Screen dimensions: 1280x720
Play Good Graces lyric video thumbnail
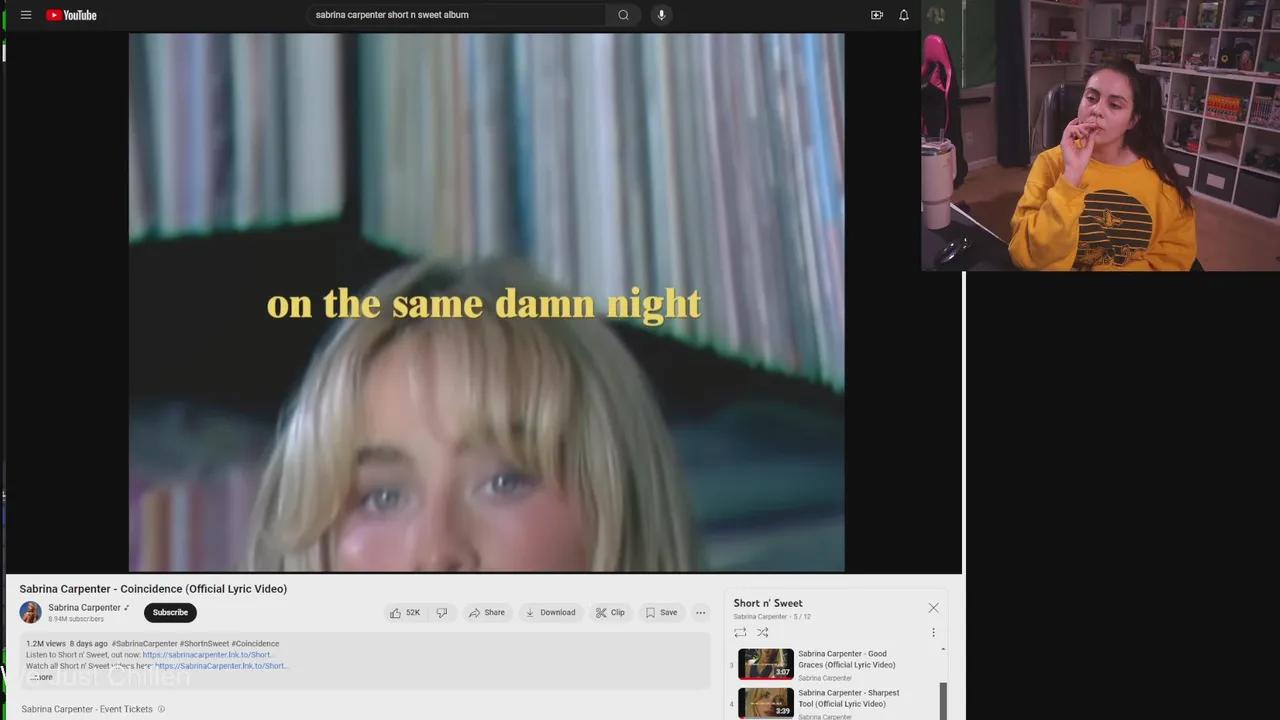pyautogui.click(x=766, y=664)
